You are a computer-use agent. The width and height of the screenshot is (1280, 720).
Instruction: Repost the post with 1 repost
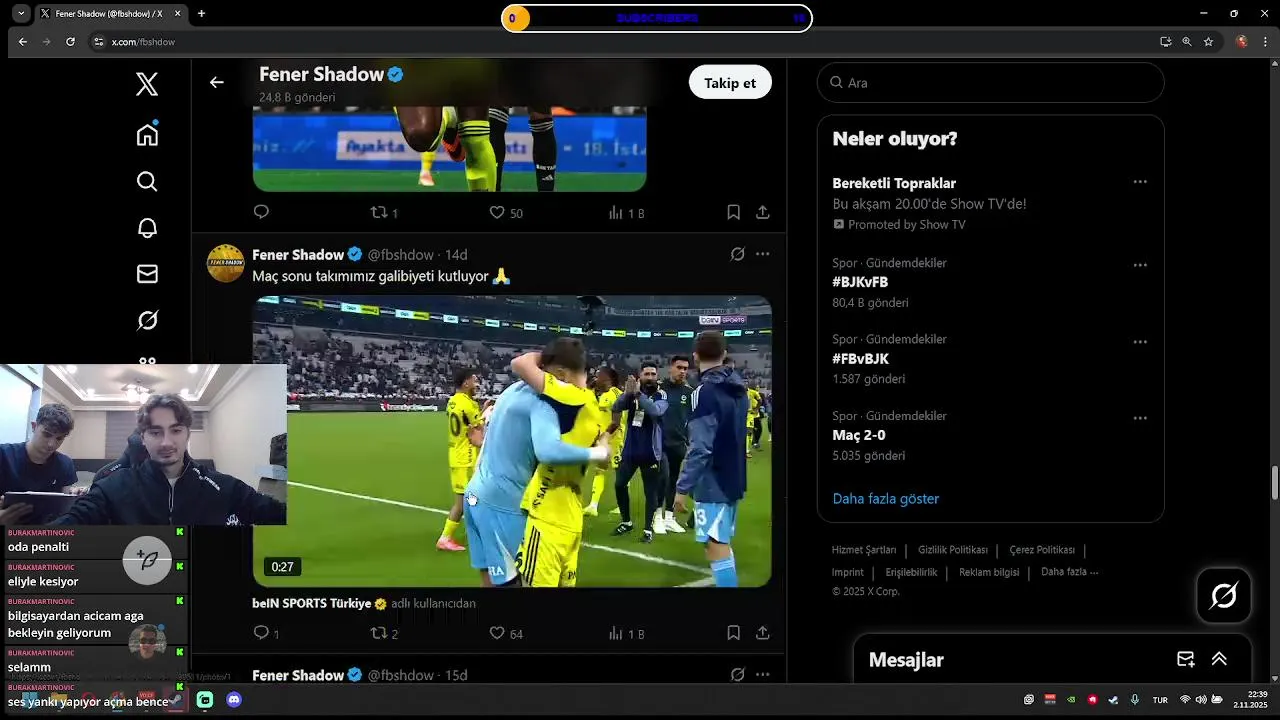click(x=384, y=212)
